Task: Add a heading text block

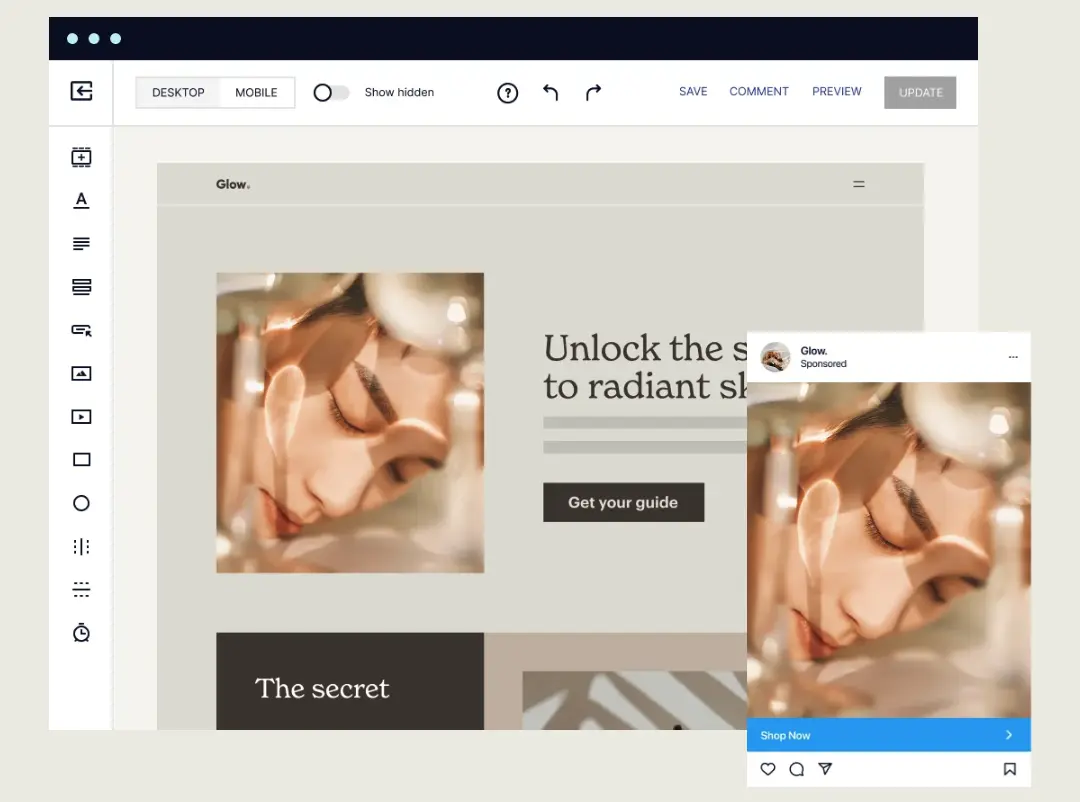Action: click(81, 200)
